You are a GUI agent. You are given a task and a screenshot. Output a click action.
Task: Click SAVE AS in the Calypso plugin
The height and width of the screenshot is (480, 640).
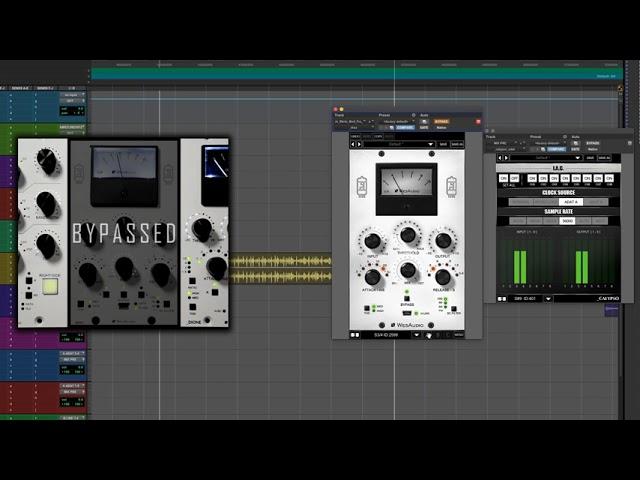tap(604, 158)
